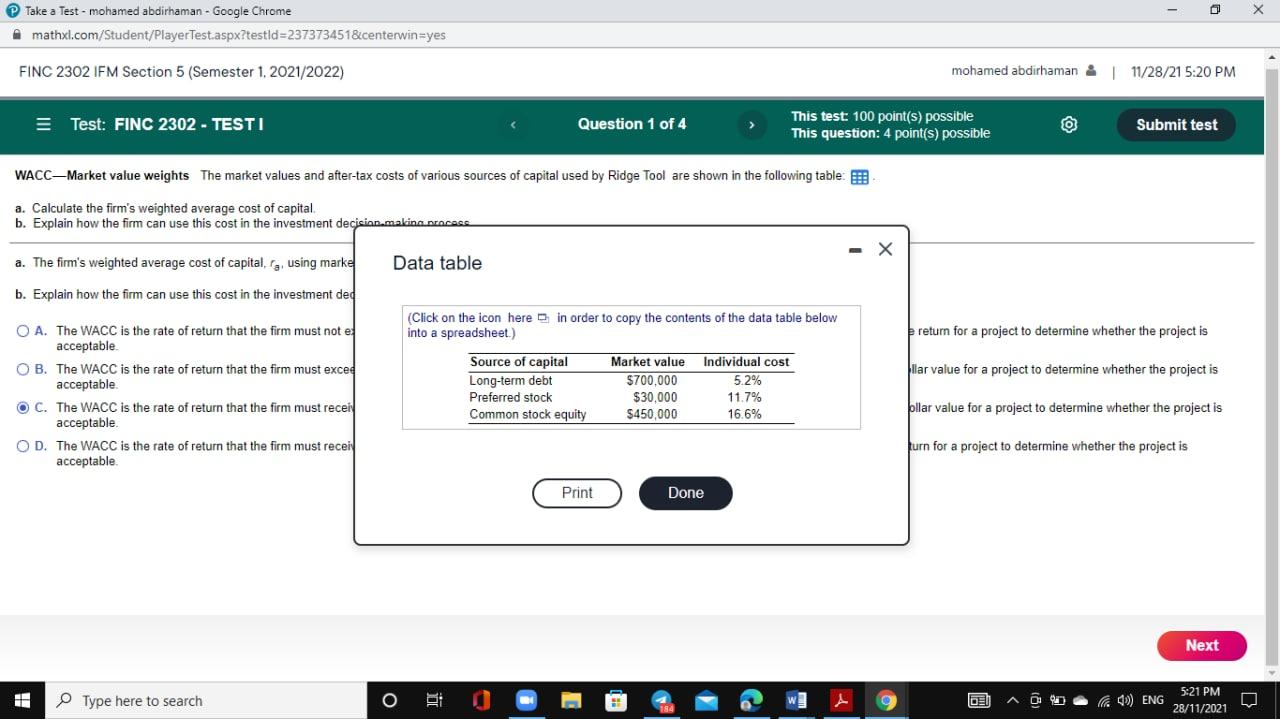Open the volume control in the system tray
The height and width of the screenshot is (719, 1280).
click(1125, 700)
